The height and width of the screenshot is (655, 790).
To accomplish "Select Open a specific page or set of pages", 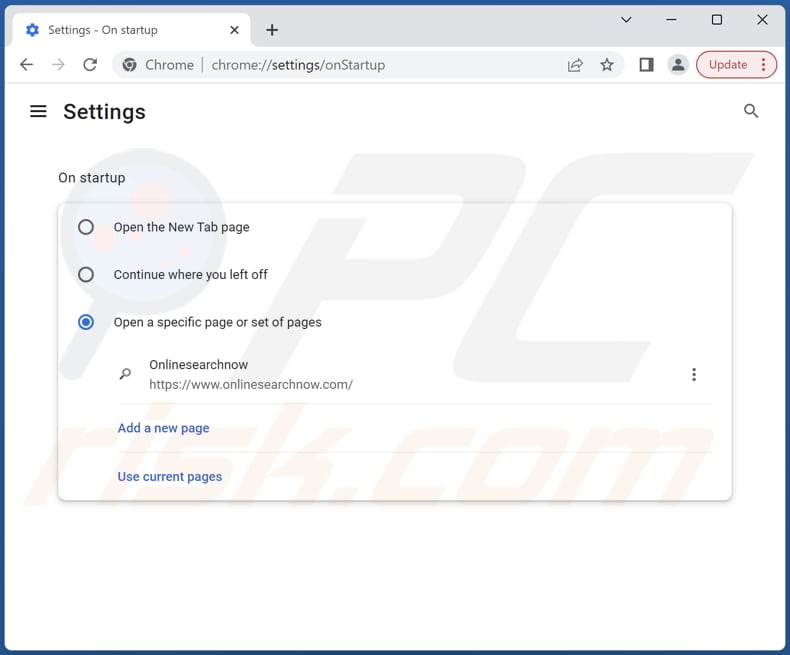I will pos(86,322).
